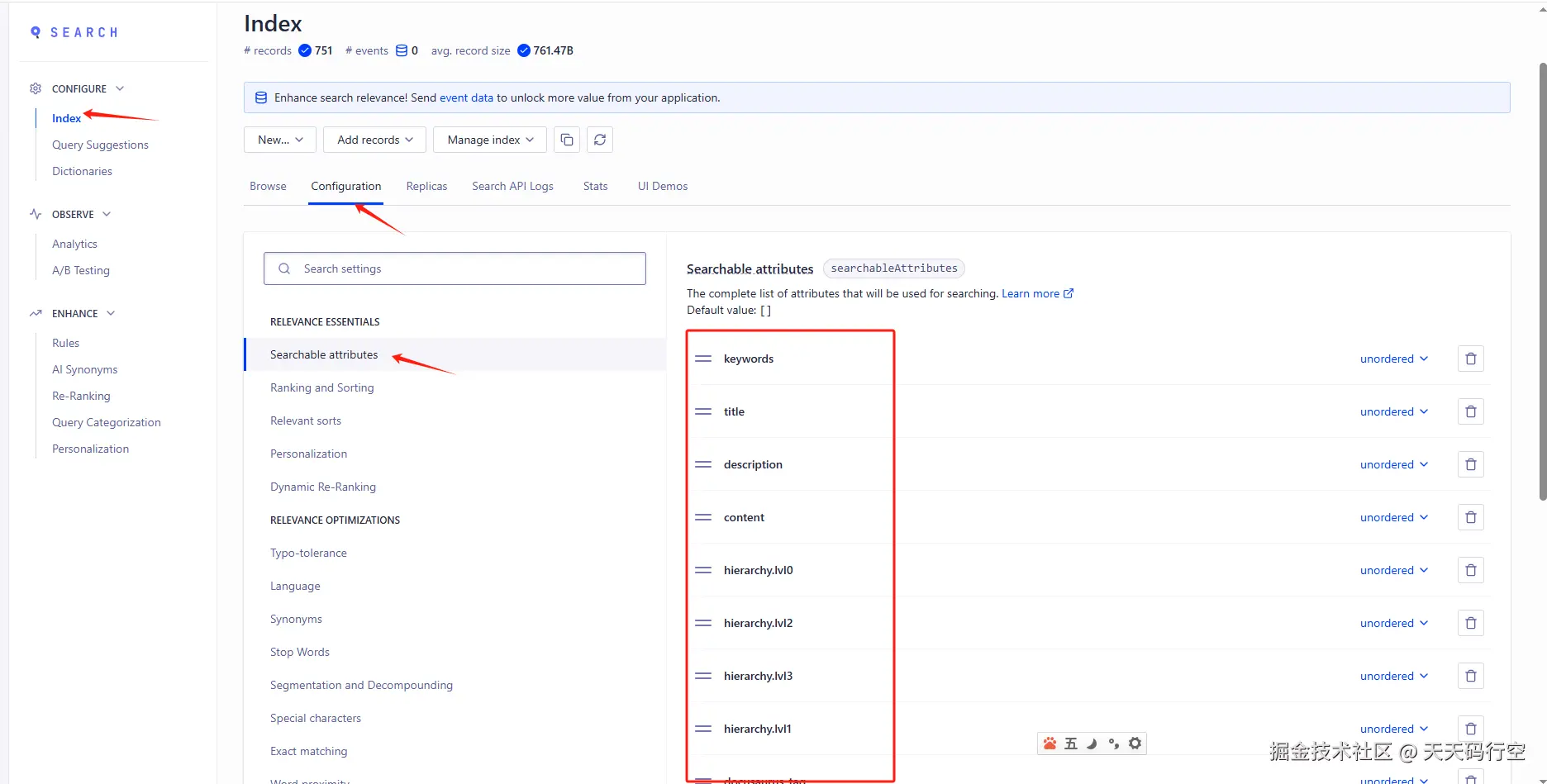Switch to the Stats tab
This screenshot has height=784, width=1547.
click(x=595, y=186)
